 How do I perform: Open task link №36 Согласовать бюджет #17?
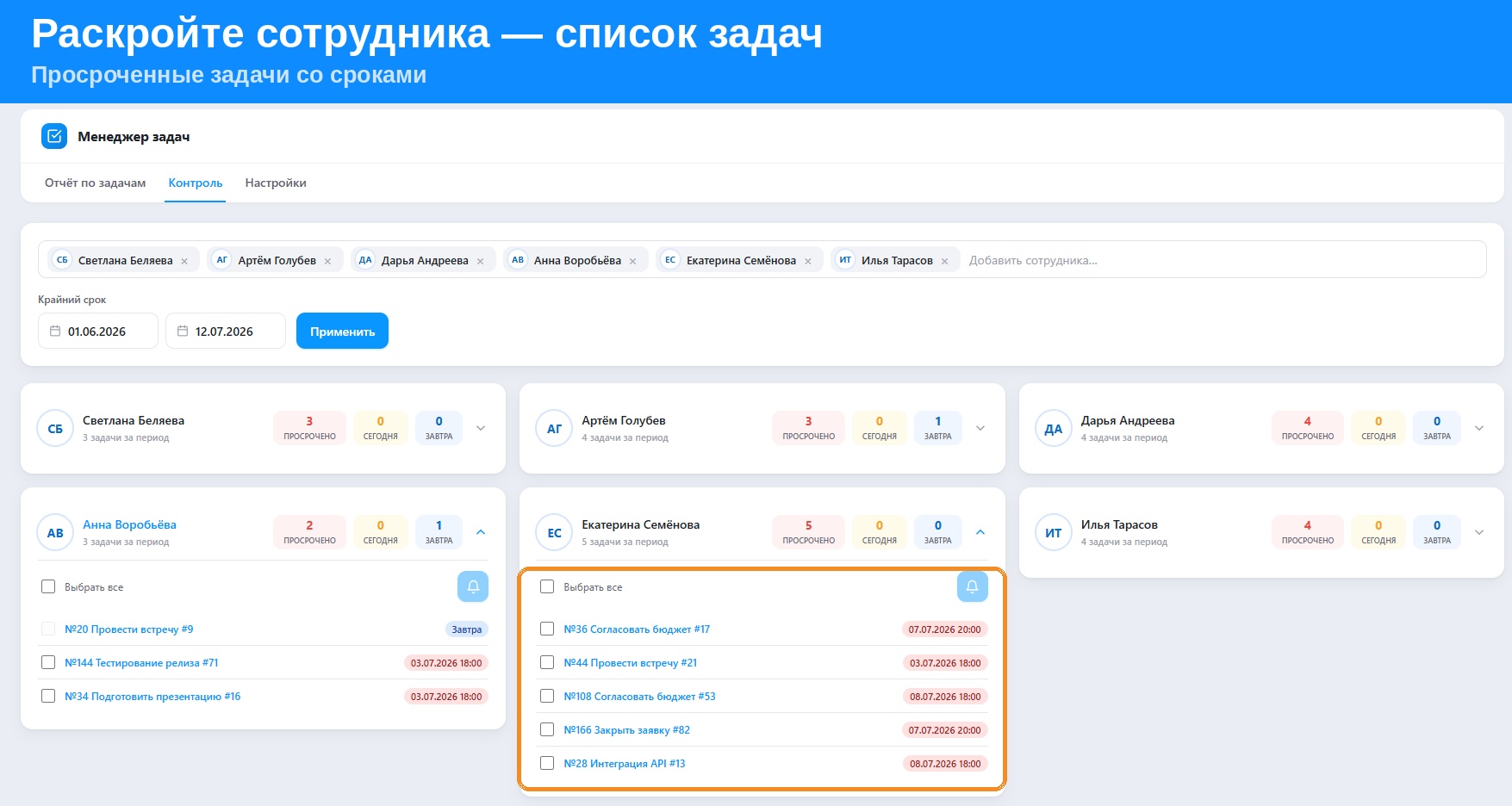pyautogui.click(x=637, y=629)
